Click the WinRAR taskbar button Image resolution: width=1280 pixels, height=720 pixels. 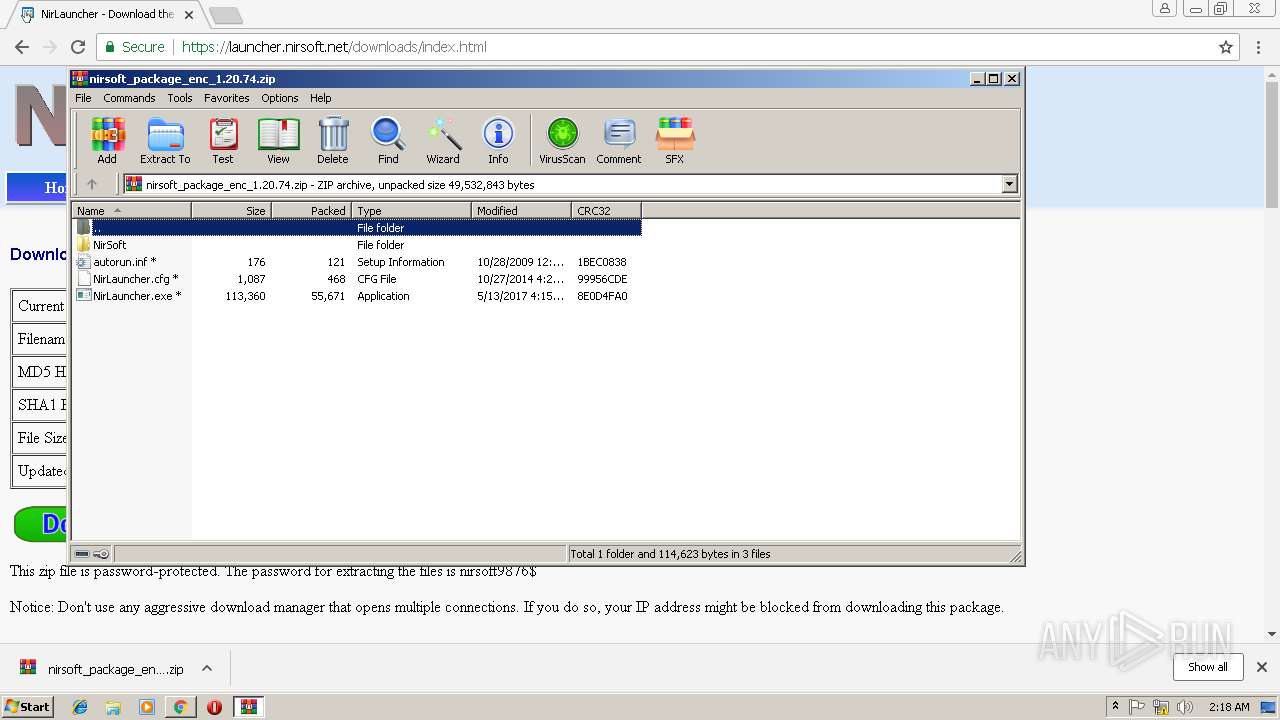pyautogui.click(x=248, y=707)
